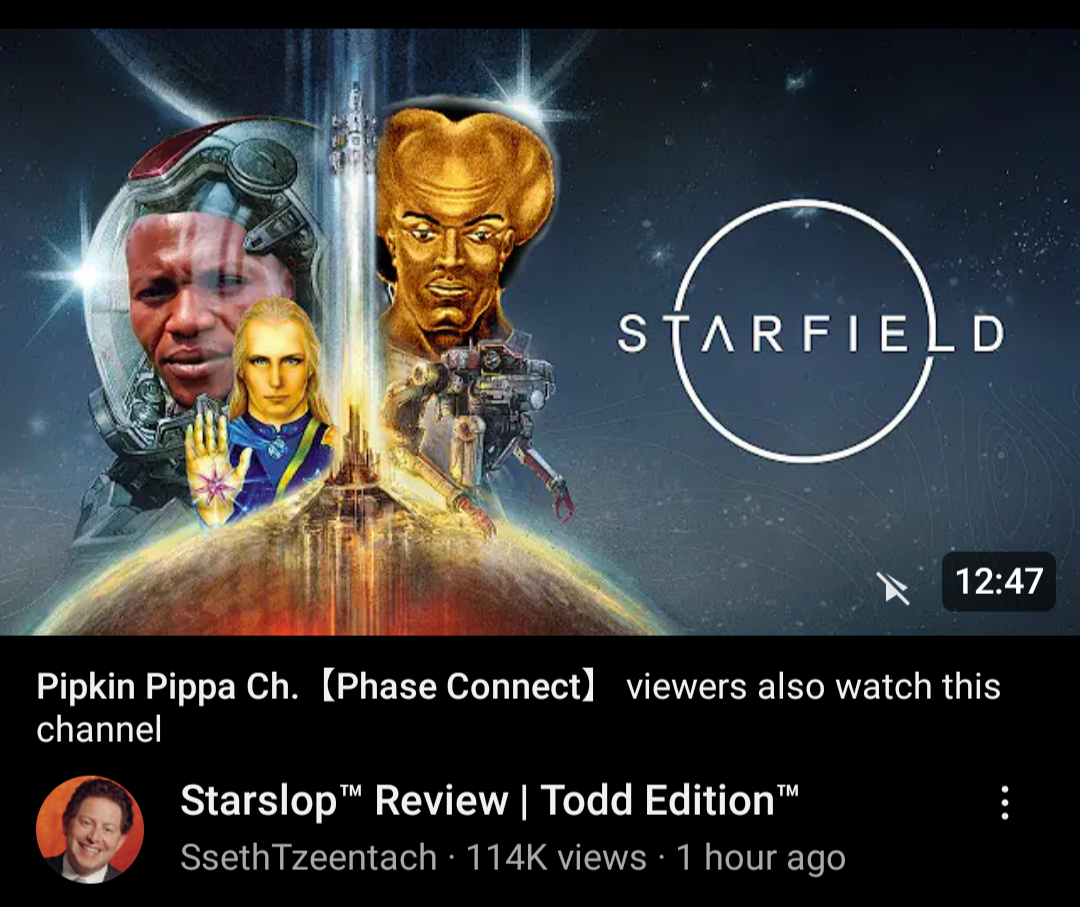Screen dimensions: 1080x907
Task: Tap the muted speaker icon on thumbnail
Action: (x=893, y=589)
